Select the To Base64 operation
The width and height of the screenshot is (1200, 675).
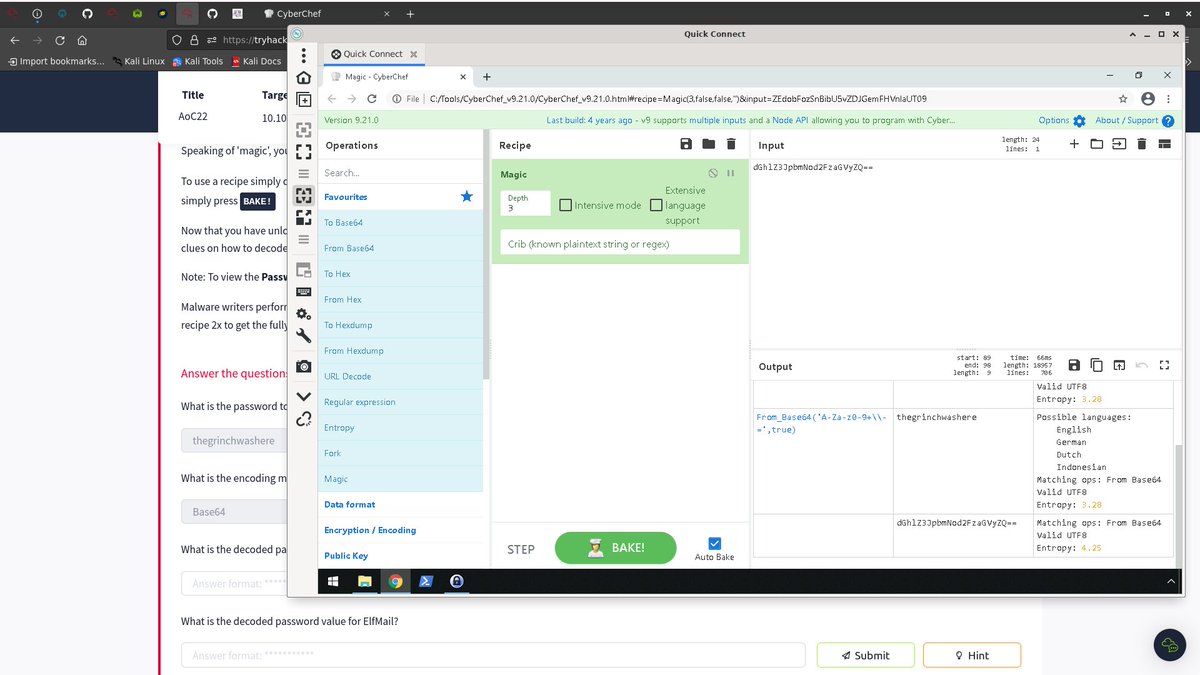click(x=400, y=222)
